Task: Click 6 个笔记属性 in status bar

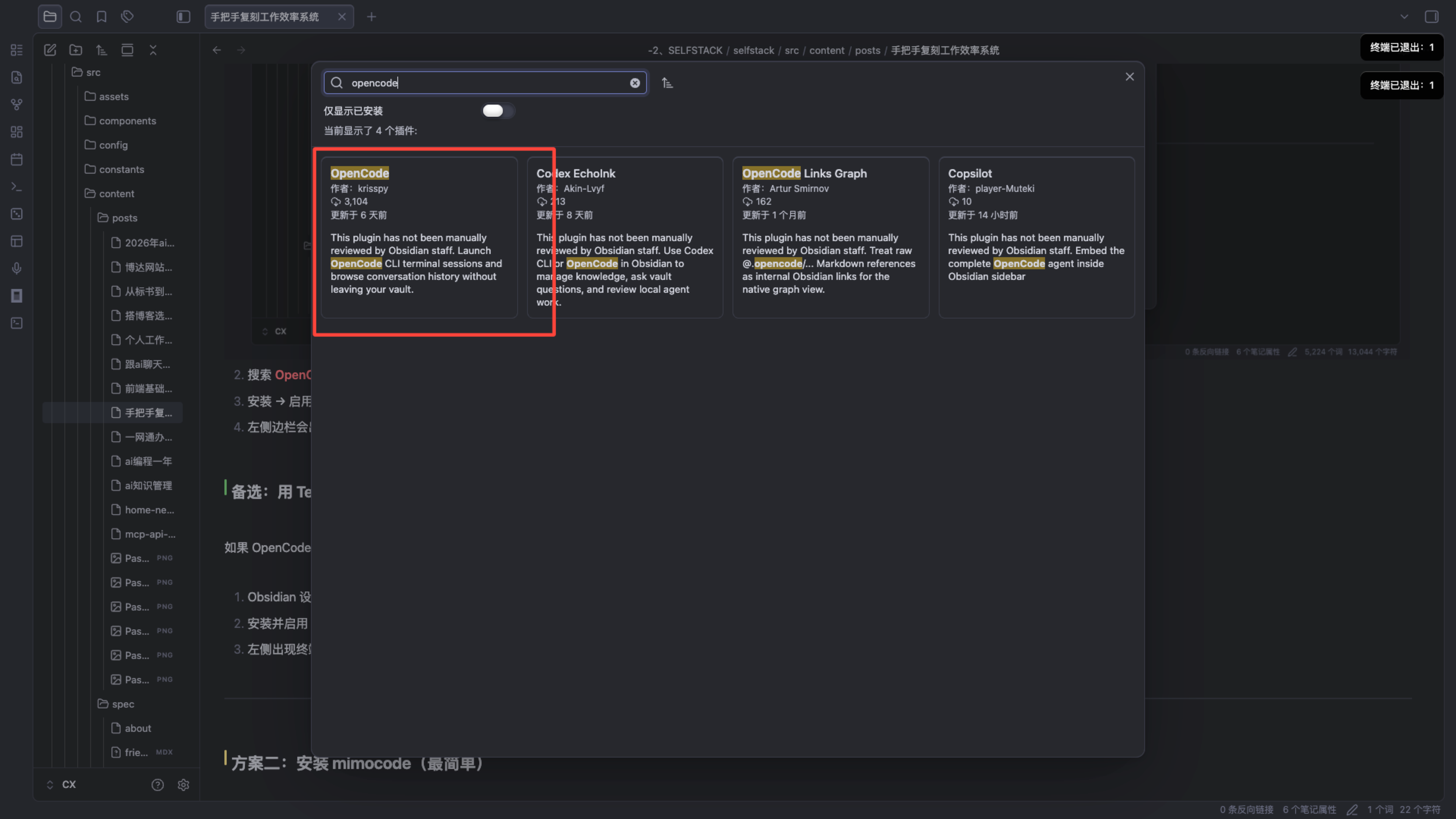Action: point(1309,810)
